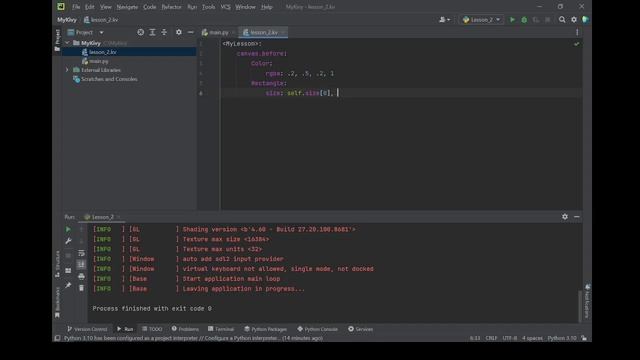Image resolution: width=640 pixels, height=360 pixels.
Task: Click wrench icon in Run panel
Action: tap(68, 241)
